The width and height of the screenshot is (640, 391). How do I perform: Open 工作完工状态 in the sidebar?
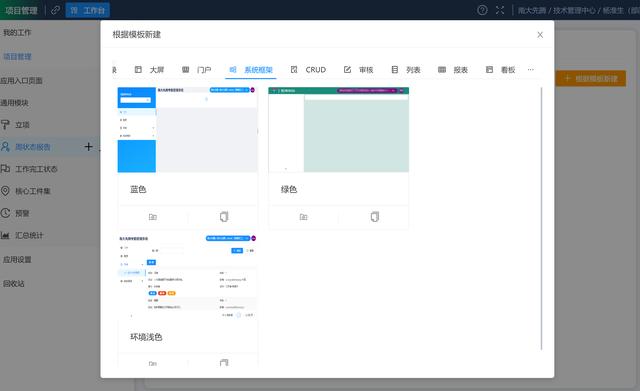point(36,169)
